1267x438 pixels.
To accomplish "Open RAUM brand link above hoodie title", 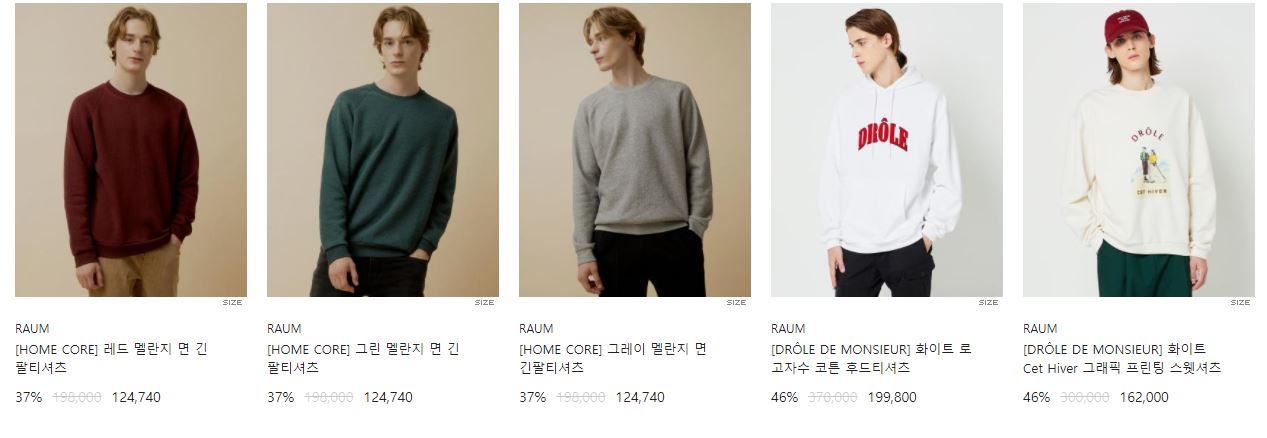I will pos(788,328).
